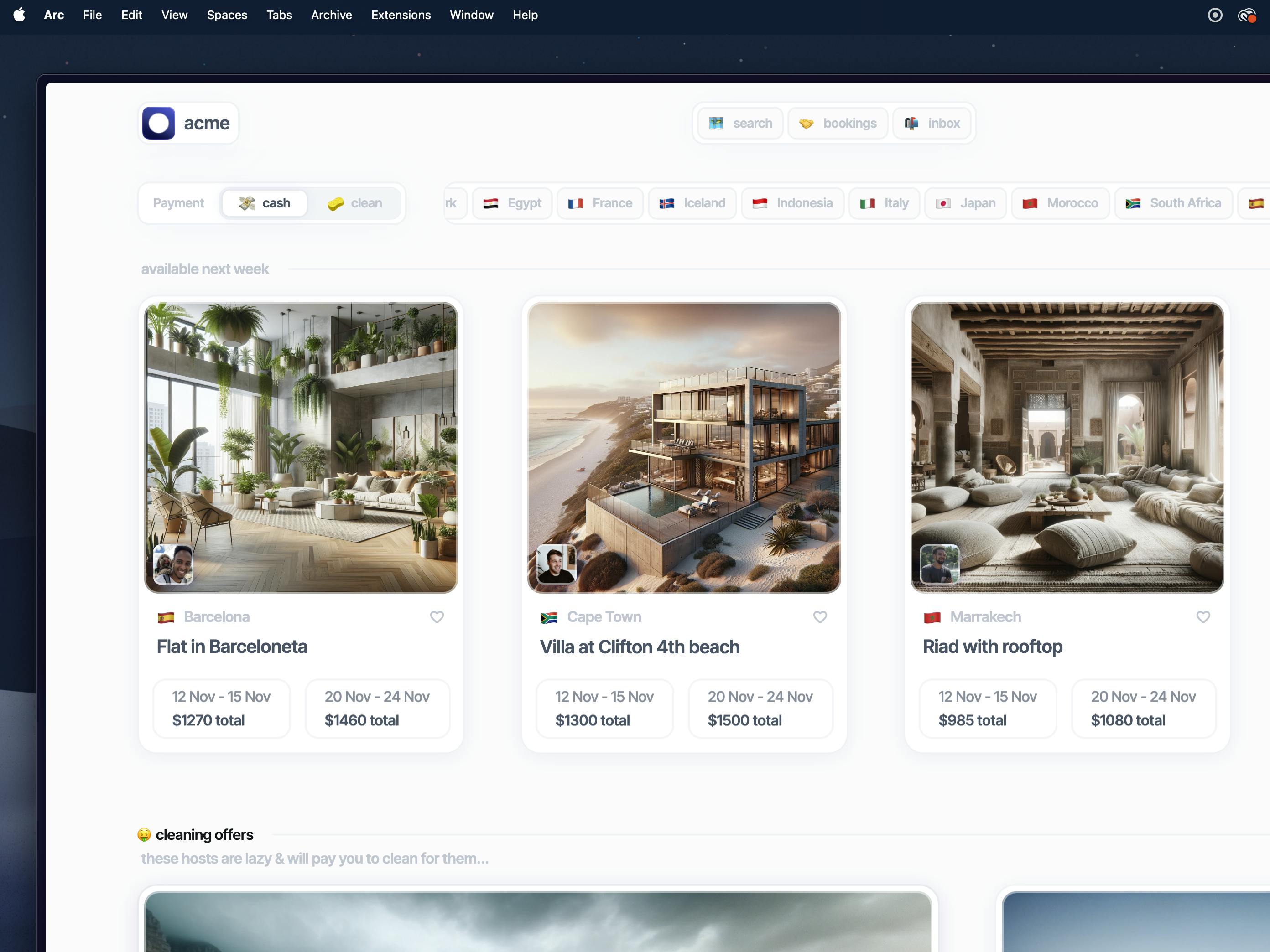Favorite the Barcelona flat with heart icon

click(437, 617)
